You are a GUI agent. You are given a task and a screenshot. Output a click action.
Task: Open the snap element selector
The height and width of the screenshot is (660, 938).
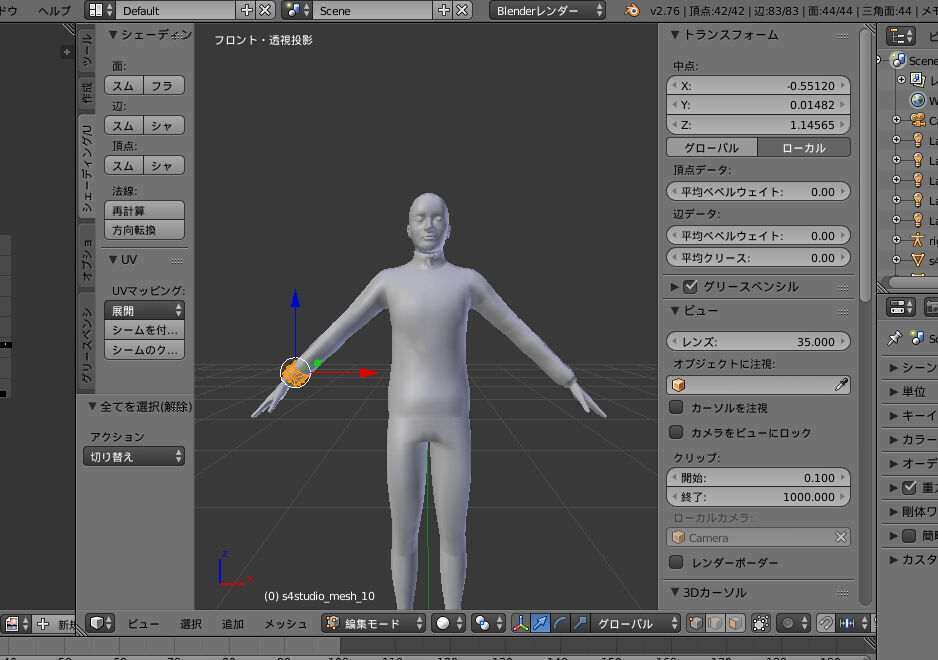click(x=854, y=623)
